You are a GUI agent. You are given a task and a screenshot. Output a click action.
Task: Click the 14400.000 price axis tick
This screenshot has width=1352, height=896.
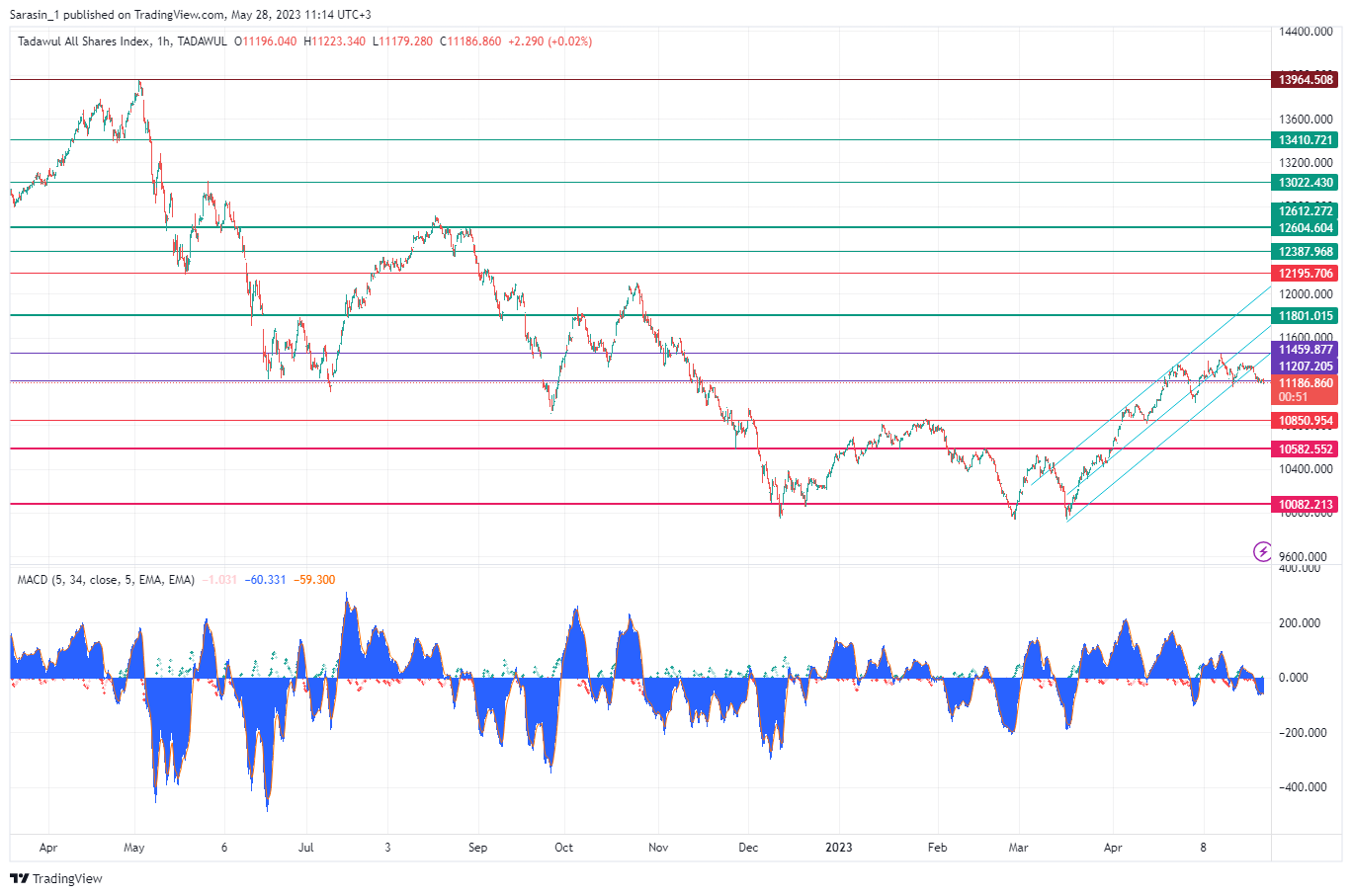pyautogui.click(x=1306, y=32)
